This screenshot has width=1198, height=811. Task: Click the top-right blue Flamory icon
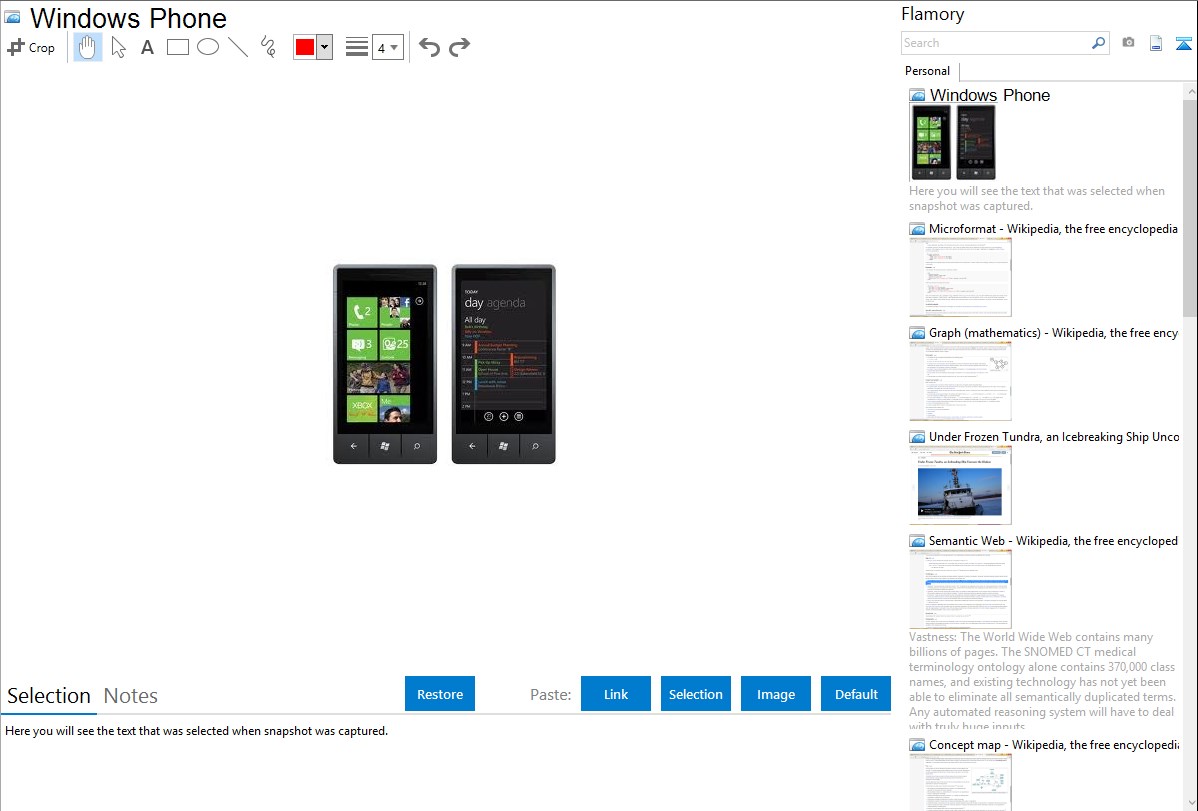(1183, 43)
